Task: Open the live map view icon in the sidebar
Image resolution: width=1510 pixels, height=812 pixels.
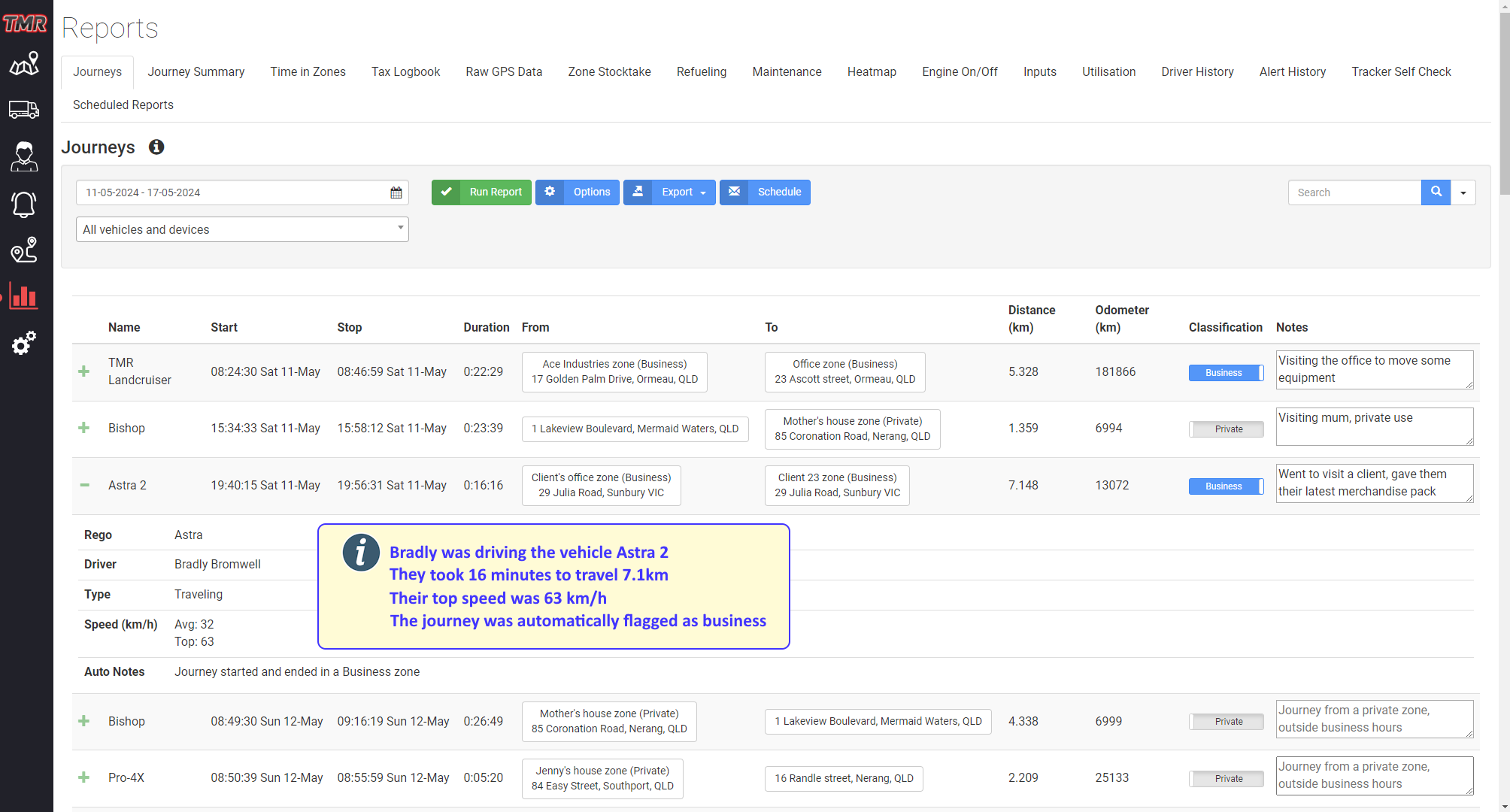Action: pyautogui.click(x=24, y=64)
